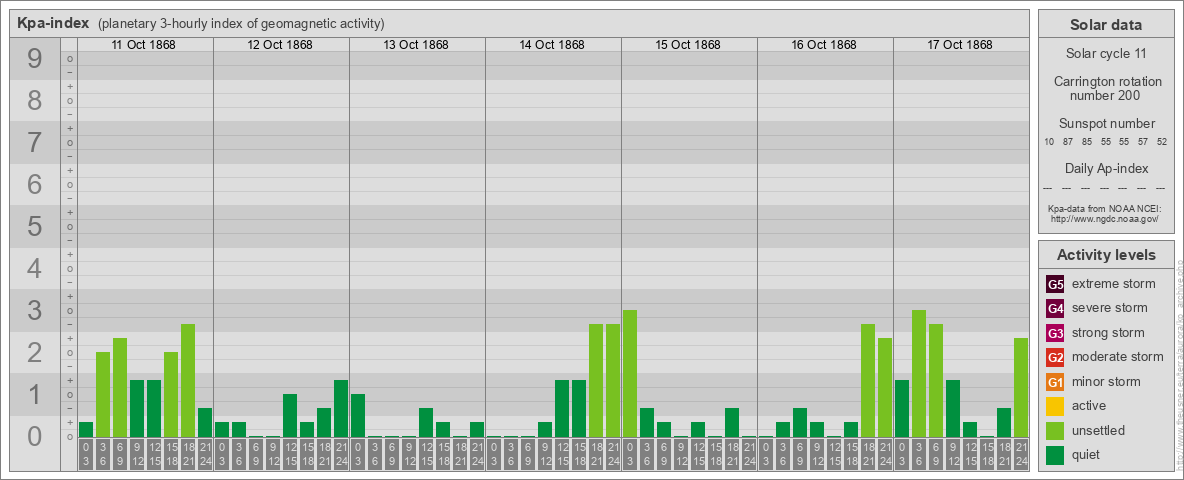Click the '11 Oct 1868' date header
The width and height of the screenshot is (1184, 480).
pyautogui.click(x=143, y=45)
